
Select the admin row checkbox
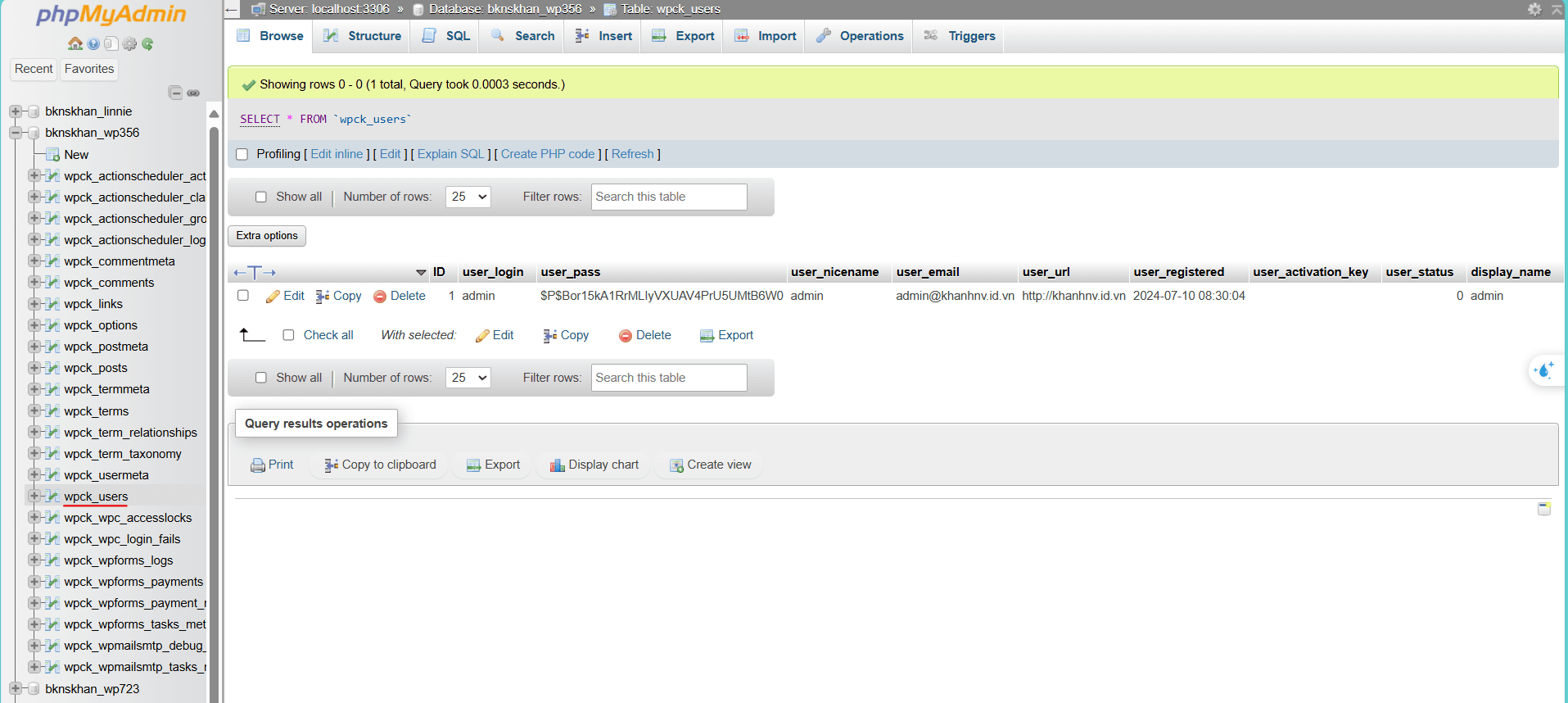(243, 295)
